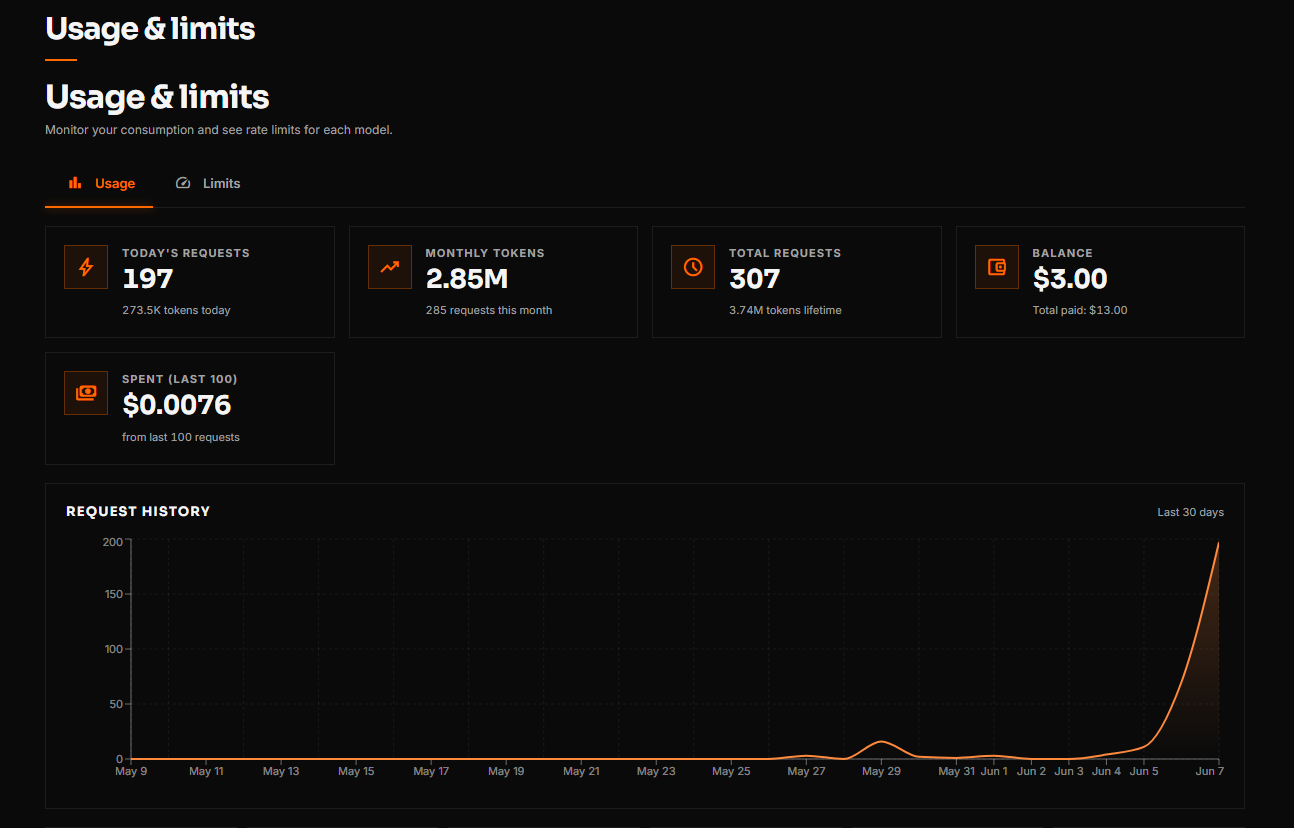Viewport: 1294px width, 828px height.
Task: Click the May 9 axis label
Action: (x=130, y=771)
